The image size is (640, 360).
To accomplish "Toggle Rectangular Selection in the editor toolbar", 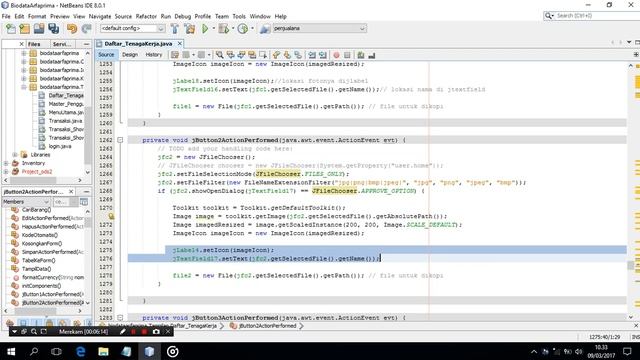I will point(263,55).
